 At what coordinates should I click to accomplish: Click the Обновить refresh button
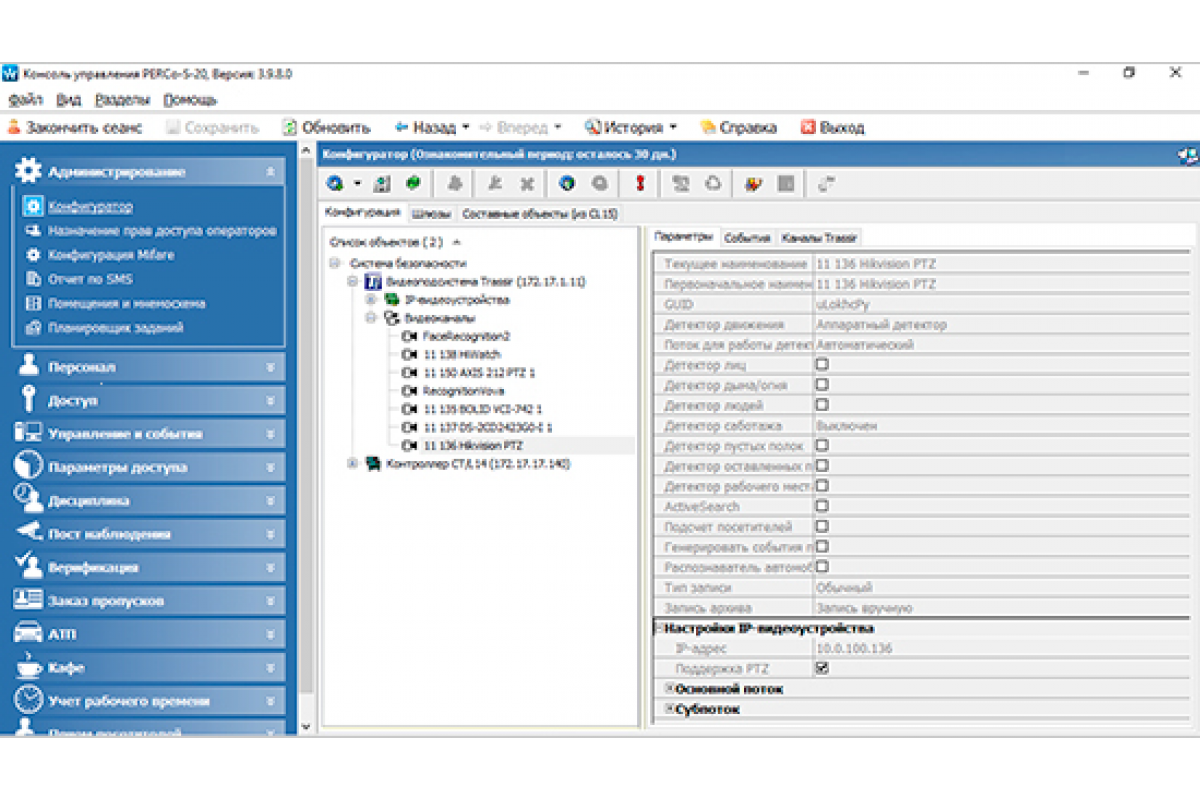point(326,128)
